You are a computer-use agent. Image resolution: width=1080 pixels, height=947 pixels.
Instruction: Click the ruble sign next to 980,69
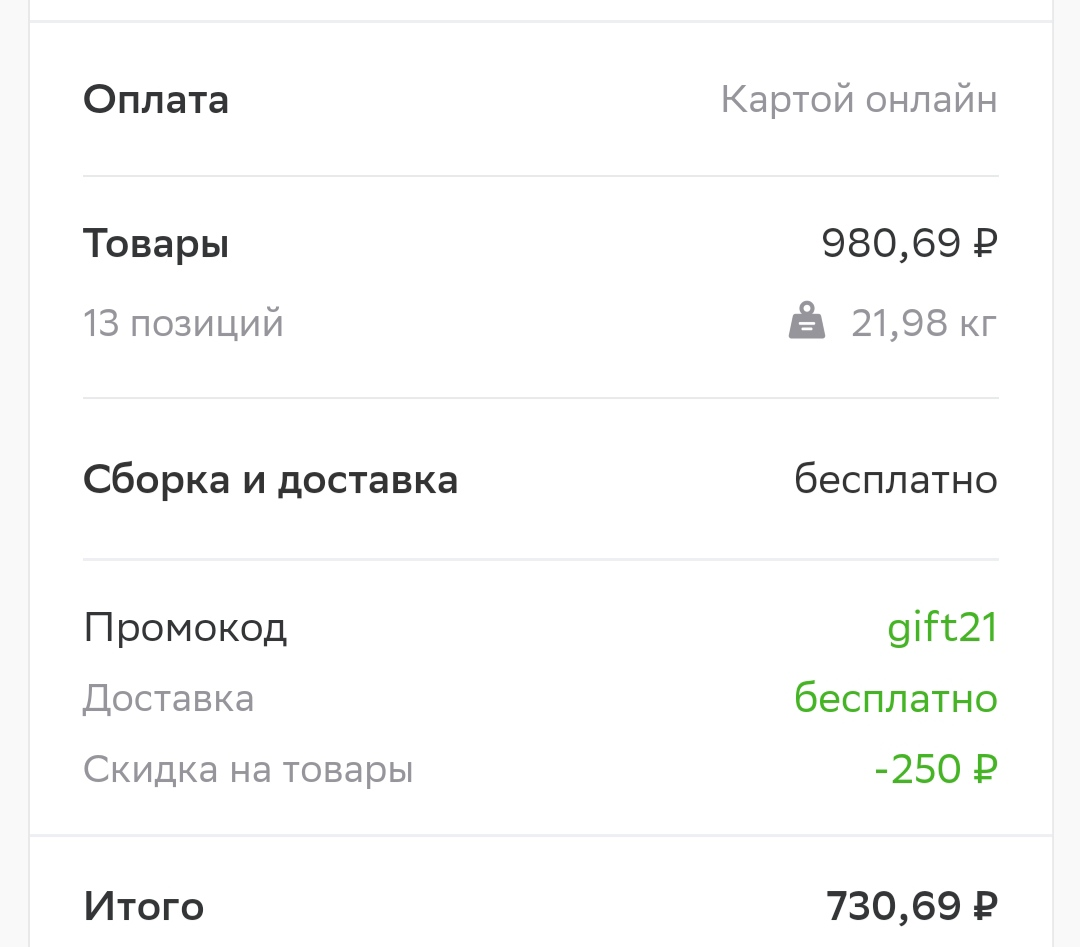click(x=985, y=243)
